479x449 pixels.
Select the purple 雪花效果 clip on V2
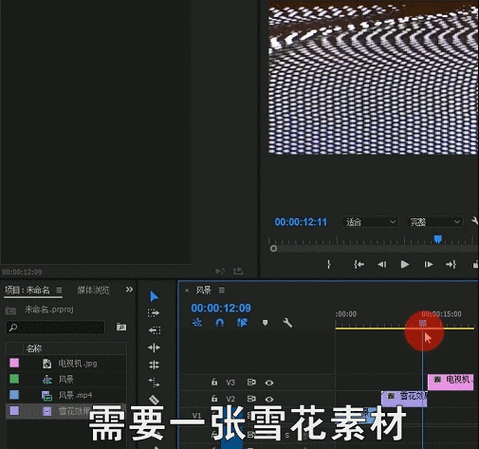click(404, 398)
